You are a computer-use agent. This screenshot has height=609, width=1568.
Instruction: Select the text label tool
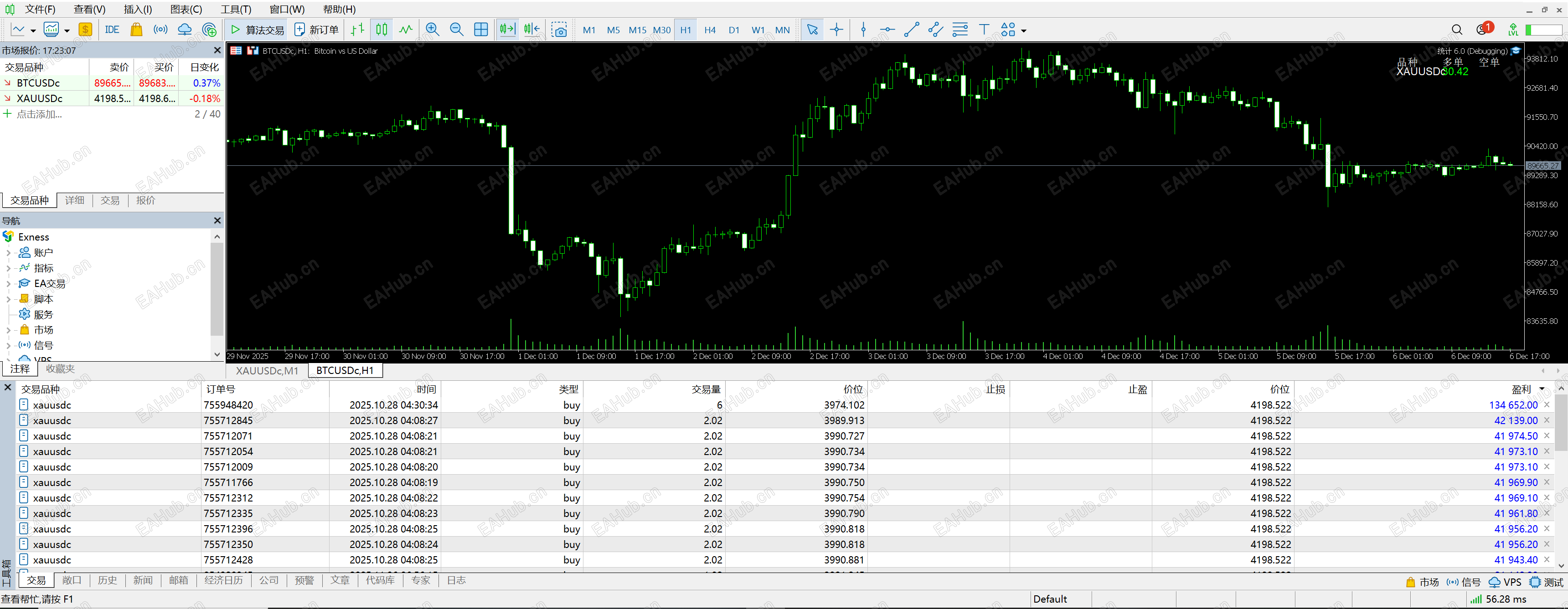984,30
